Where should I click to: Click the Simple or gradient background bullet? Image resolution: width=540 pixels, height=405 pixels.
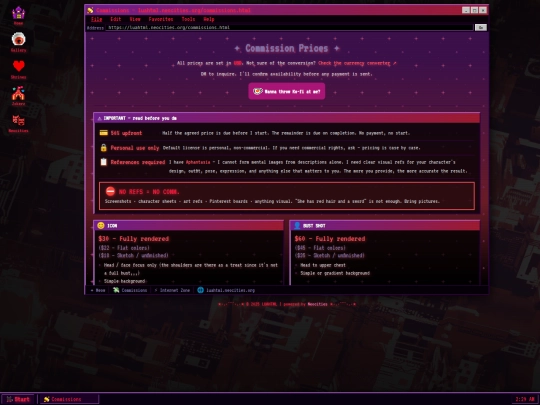pos(335,273)
